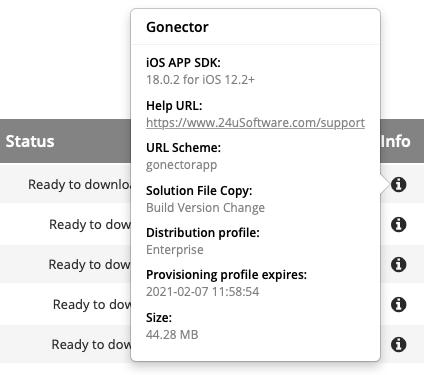Click the iOS APP SDK version text
This screenshot has height=375, width=426.
click(200, 80)
